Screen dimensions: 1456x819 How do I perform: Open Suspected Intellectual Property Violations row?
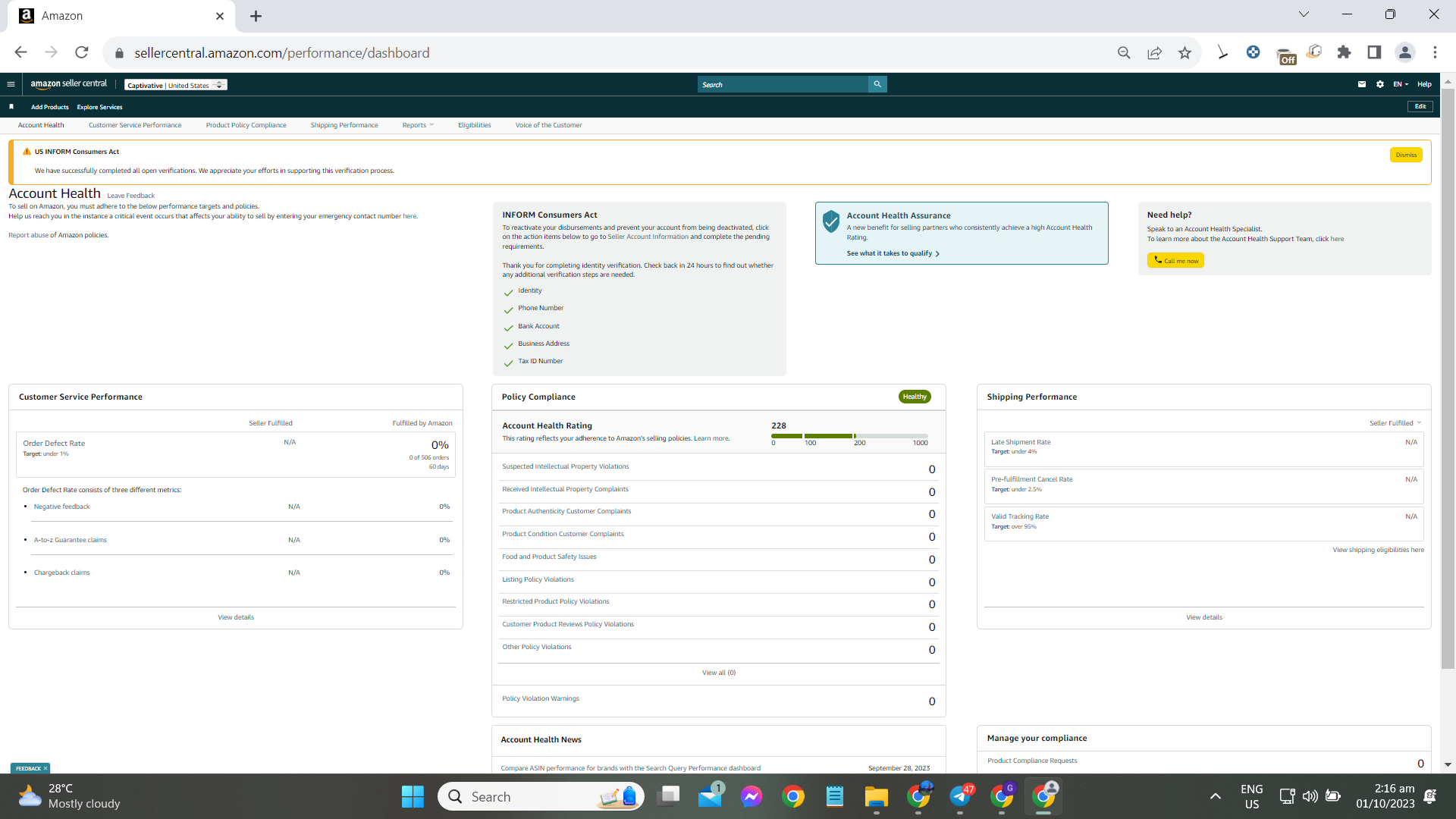(x=718, y=469)
